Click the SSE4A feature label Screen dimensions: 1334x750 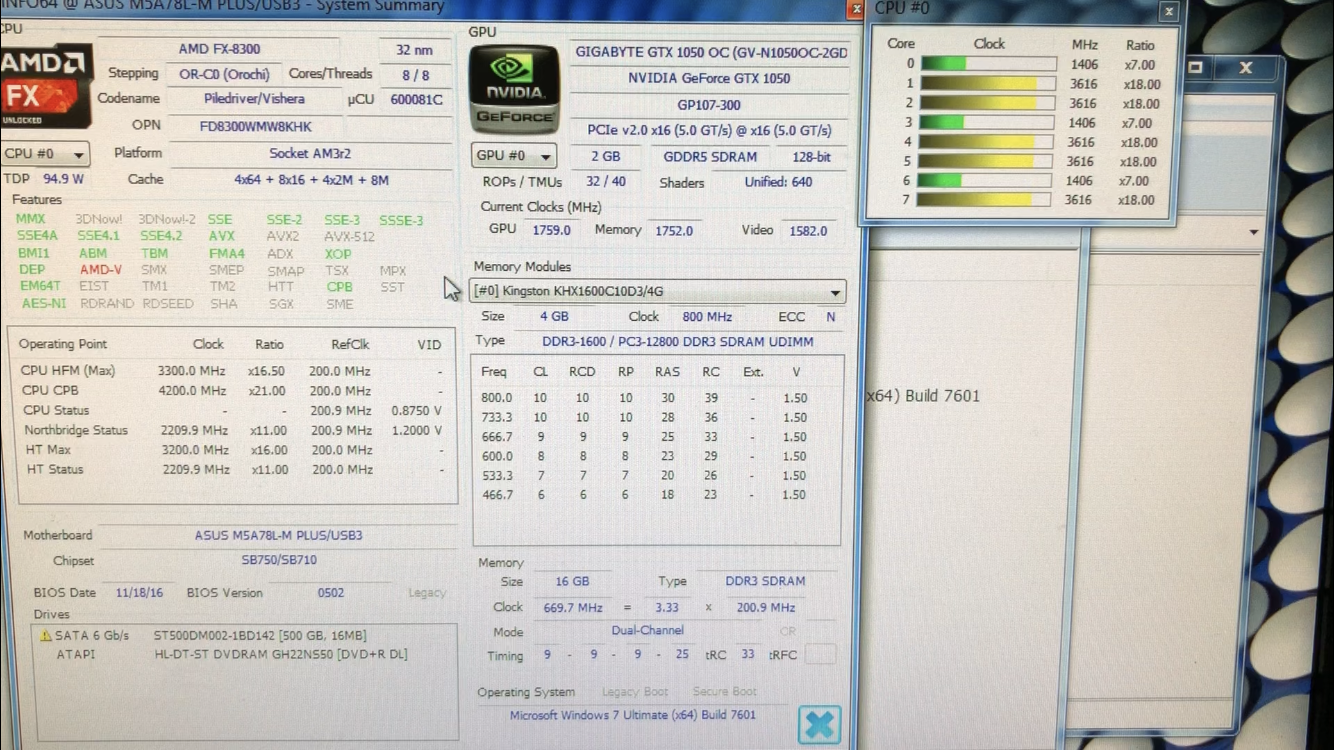point(37,236)
